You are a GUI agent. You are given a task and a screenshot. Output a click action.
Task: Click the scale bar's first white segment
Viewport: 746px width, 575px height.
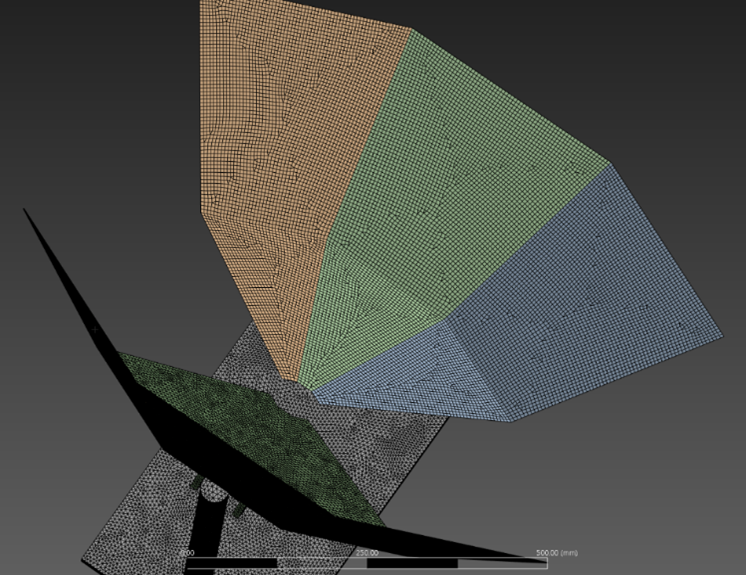[x=232, y=564]
